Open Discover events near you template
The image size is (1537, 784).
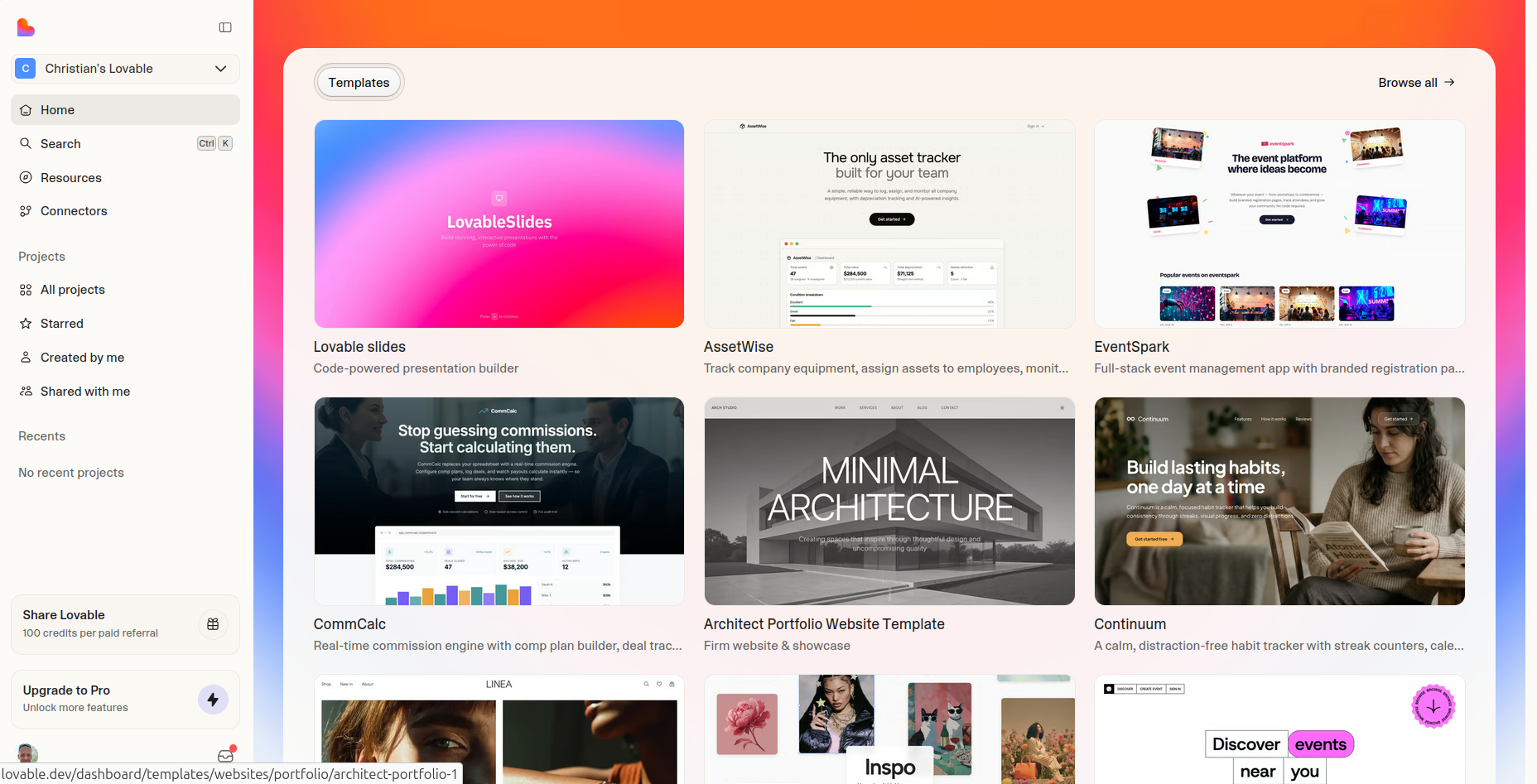point(1279,729)
